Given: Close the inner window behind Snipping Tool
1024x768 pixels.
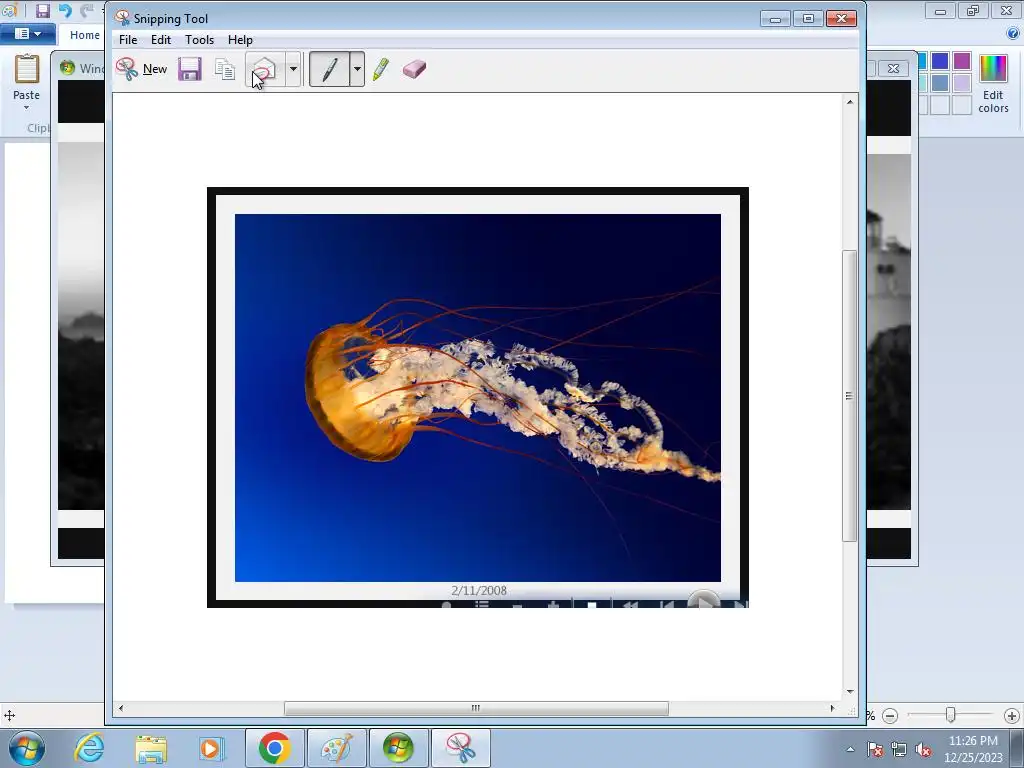Looking at the screenshot, I should (x=893, y=68).
